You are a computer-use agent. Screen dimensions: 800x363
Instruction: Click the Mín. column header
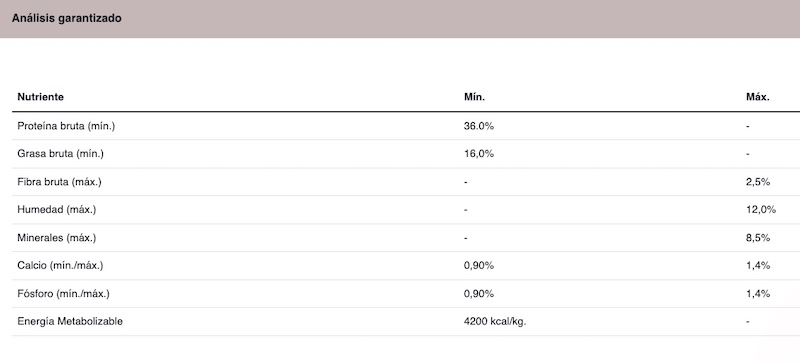(x=474, y=97)
